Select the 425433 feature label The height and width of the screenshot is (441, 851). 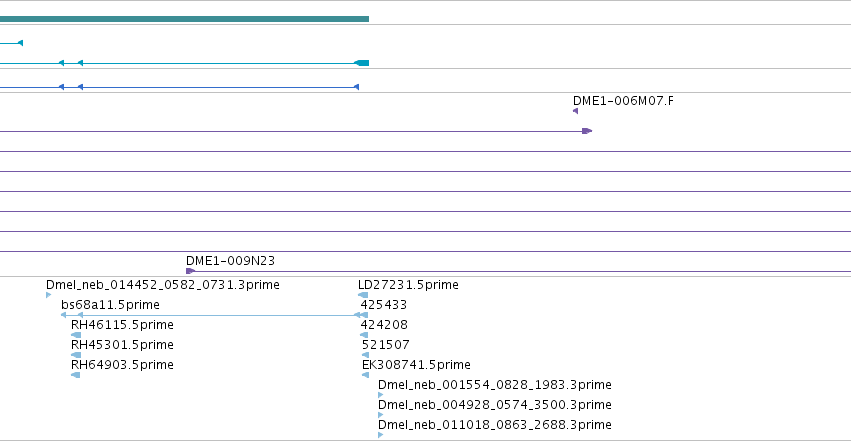384,305
